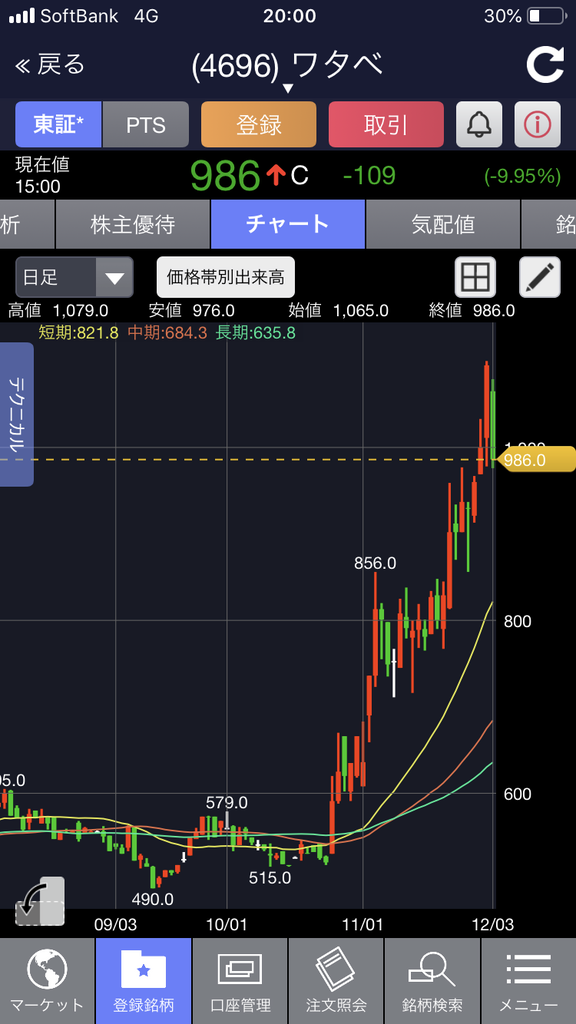This screenshot has height=1024, width=576.
Task: Switch to the 気配値 tab
Action: [443, 225]
